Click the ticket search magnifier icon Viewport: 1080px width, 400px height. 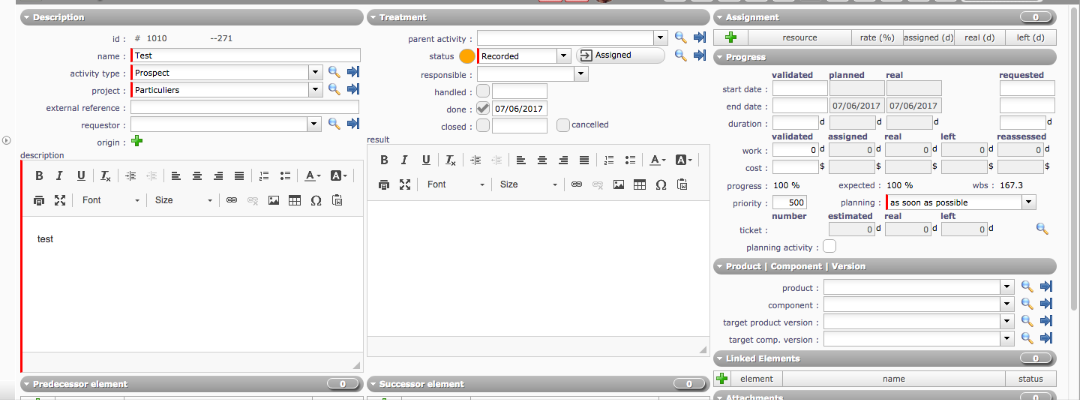click(1041, 229)
